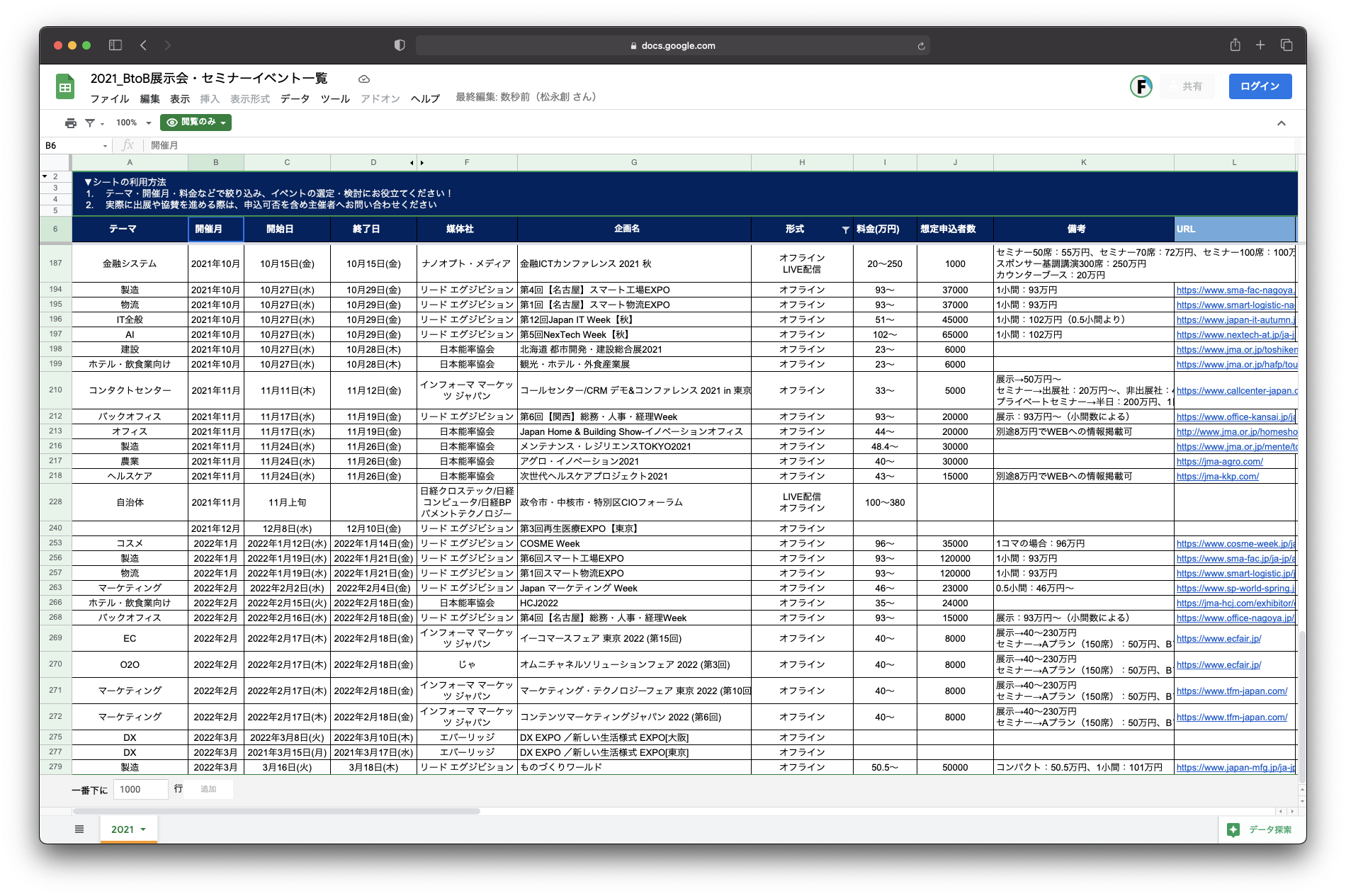
Task: Click the 共有 share button
Action: pyautogui.click(x=1187, y=86)
